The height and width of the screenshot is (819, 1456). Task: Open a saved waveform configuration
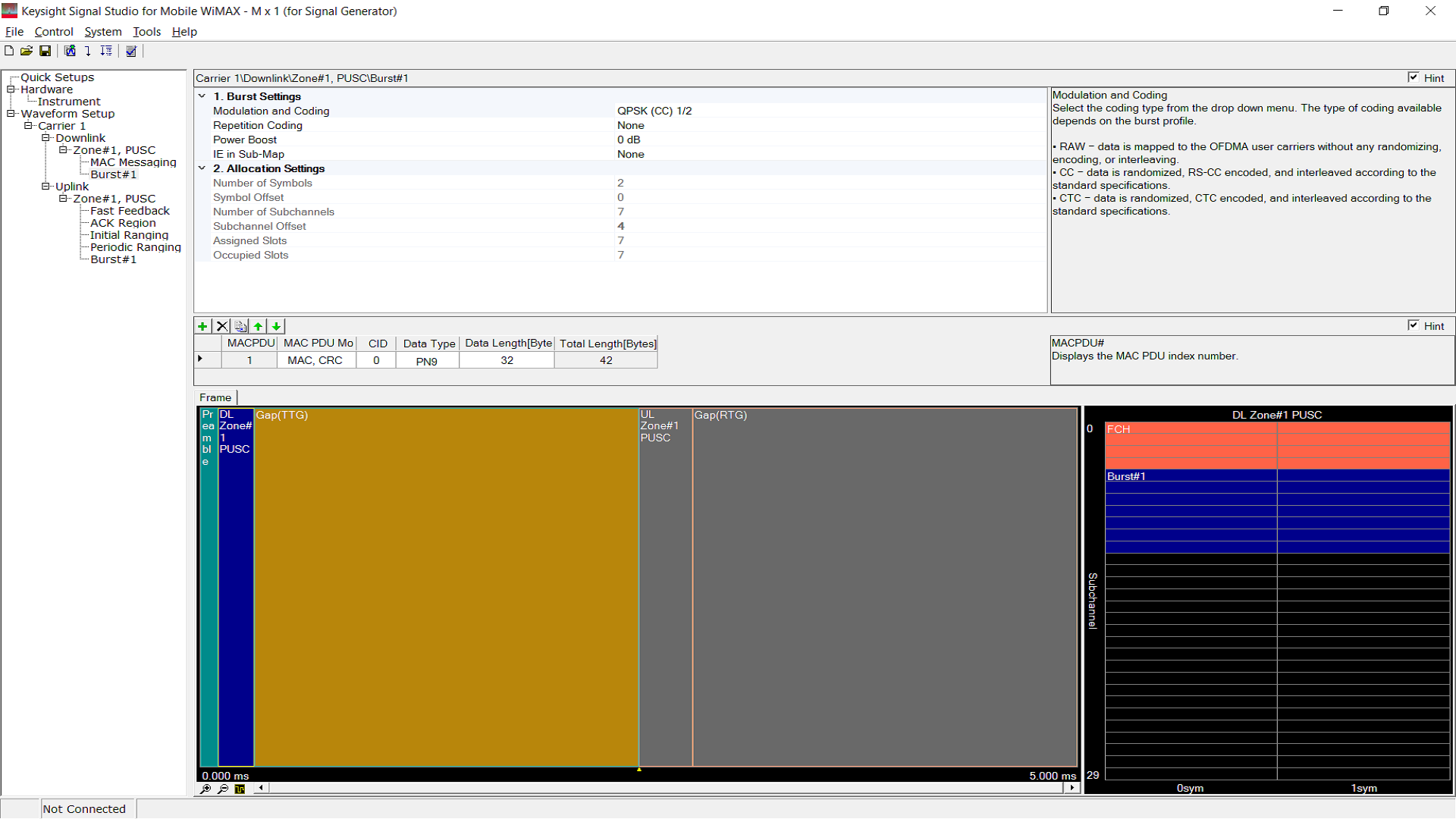point(27,51)
